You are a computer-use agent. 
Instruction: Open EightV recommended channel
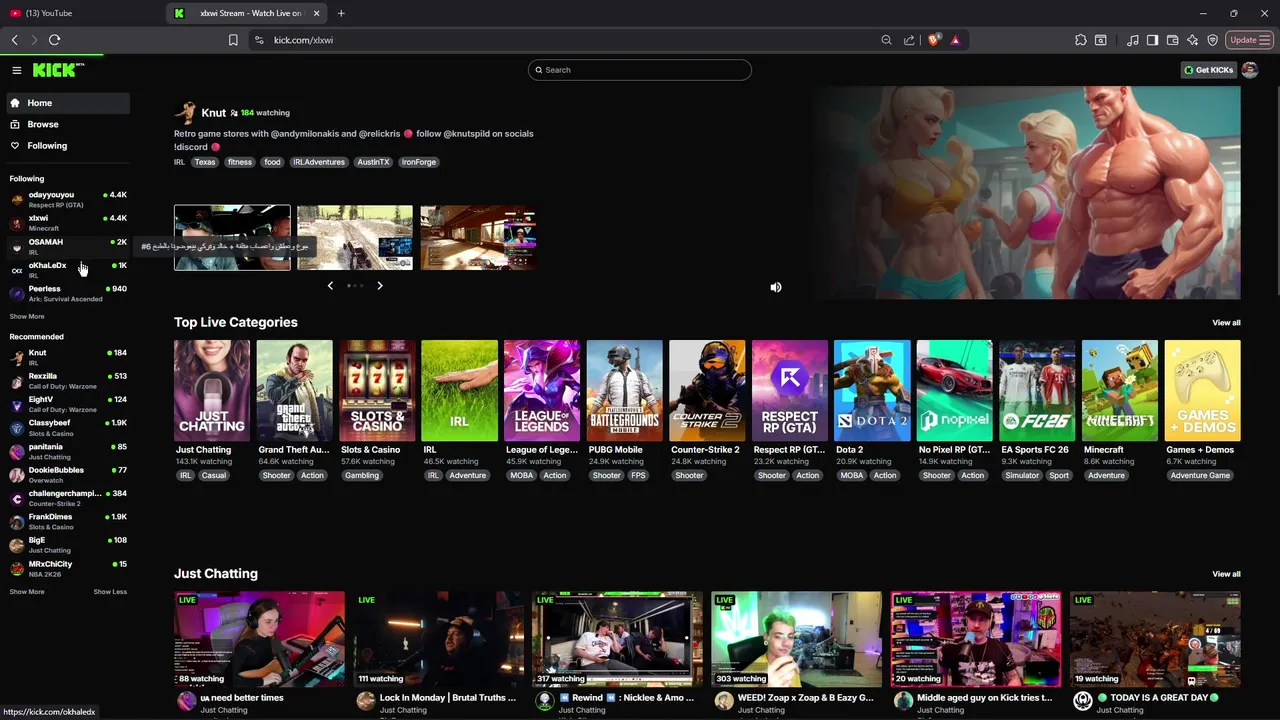click(x=68, y=404)
